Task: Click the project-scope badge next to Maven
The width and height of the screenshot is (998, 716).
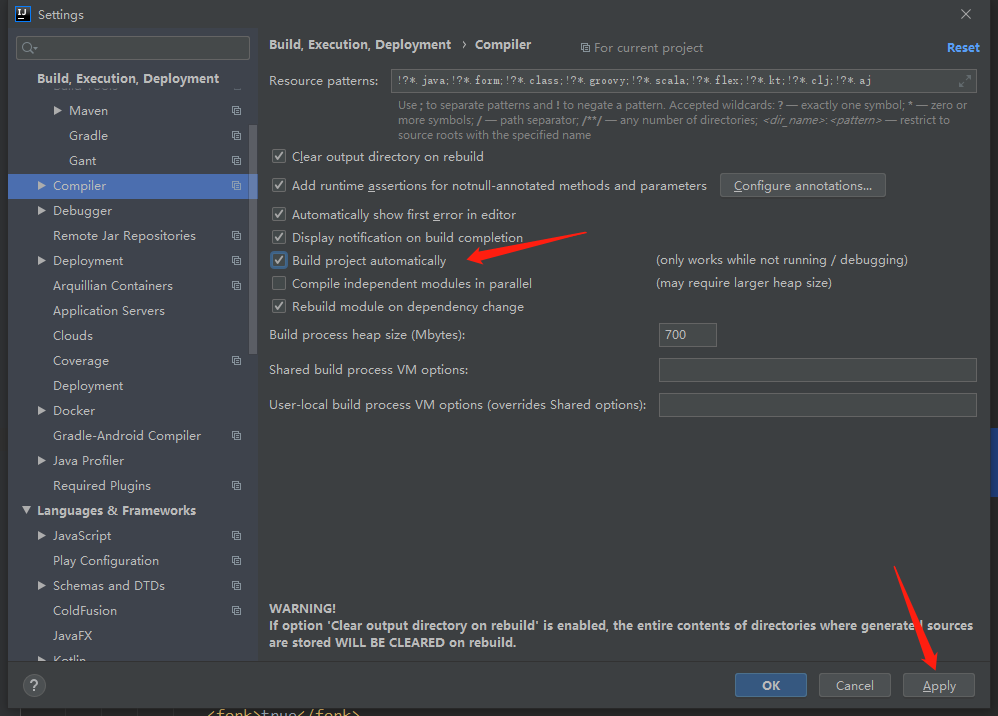Action: 237,110
